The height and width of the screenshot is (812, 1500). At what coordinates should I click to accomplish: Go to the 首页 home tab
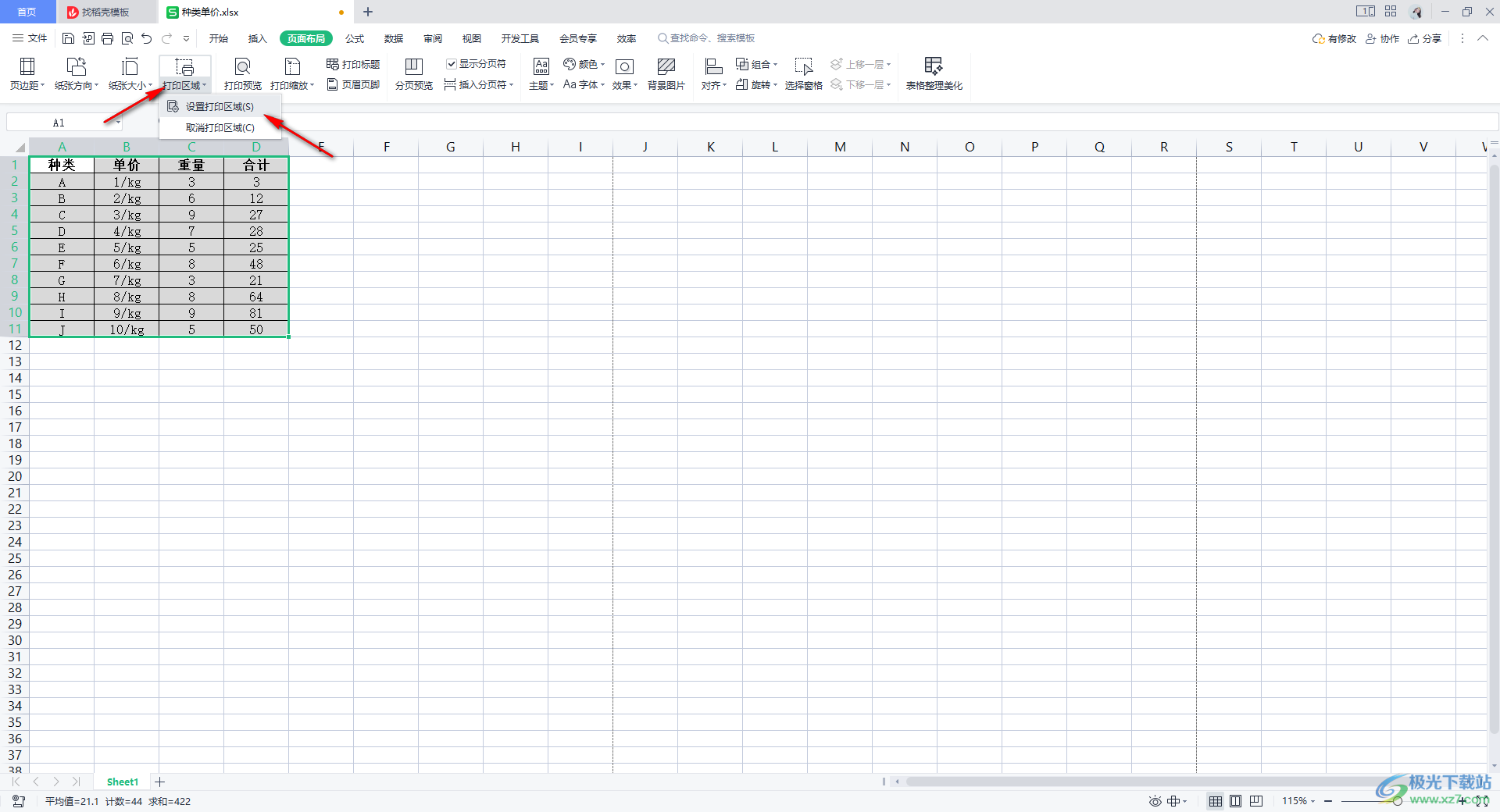click(27, 12)
